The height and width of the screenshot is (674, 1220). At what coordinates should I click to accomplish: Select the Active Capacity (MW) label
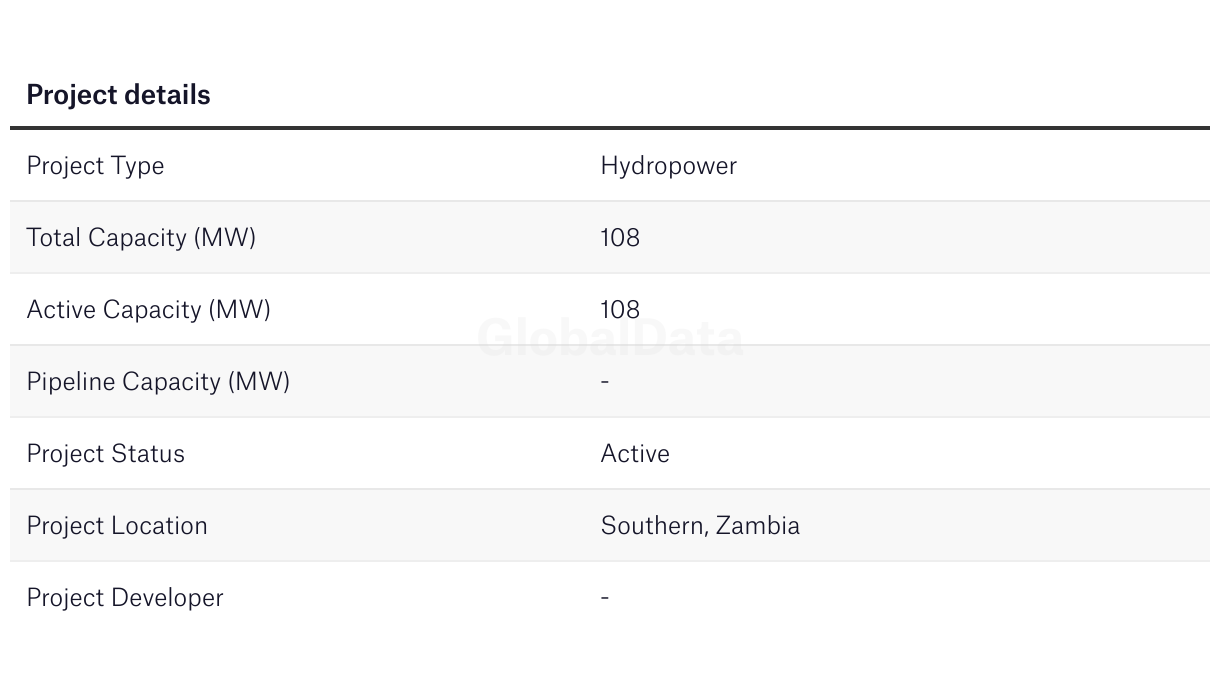click(148, 310)
